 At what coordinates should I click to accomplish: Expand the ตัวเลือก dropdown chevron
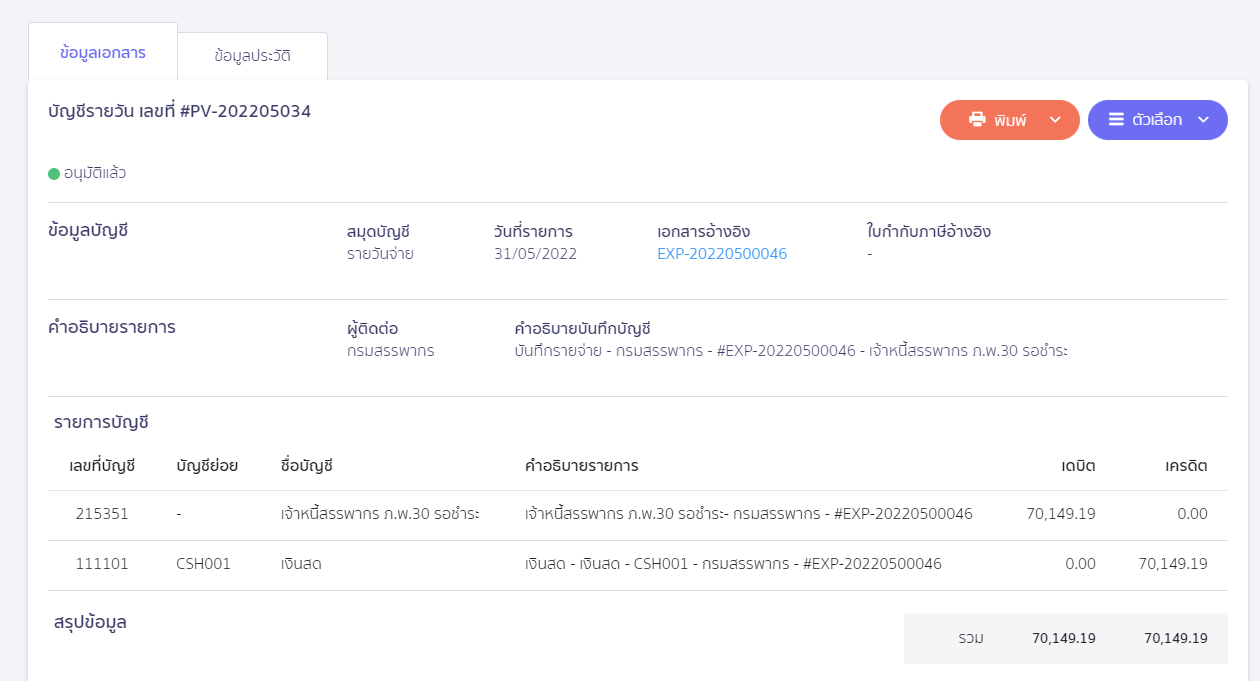point(1203,120)
